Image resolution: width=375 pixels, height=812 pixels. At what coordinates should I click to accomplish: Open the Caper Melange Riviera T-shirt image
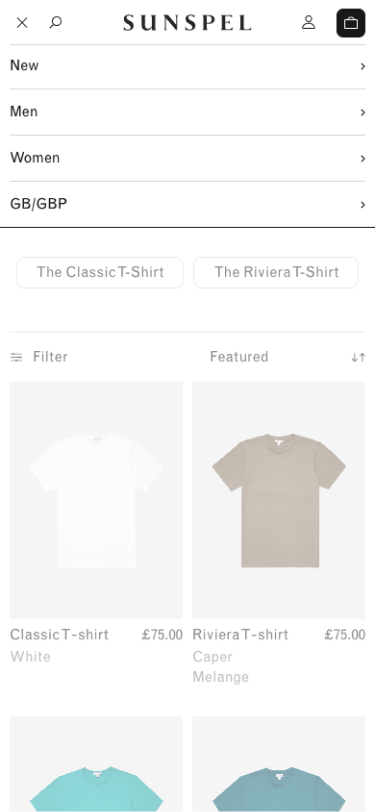[x=279, y=500]
